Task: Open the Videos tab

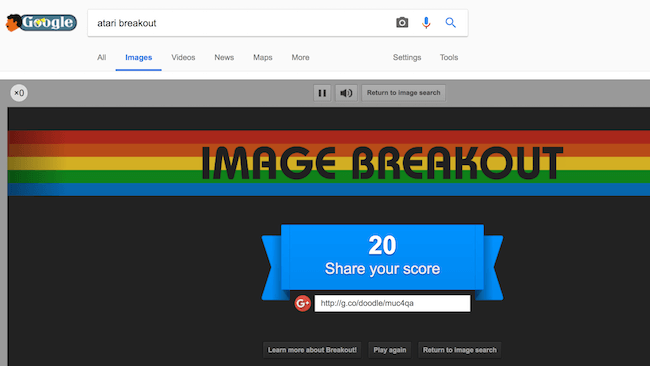Action: coord(183,58)
